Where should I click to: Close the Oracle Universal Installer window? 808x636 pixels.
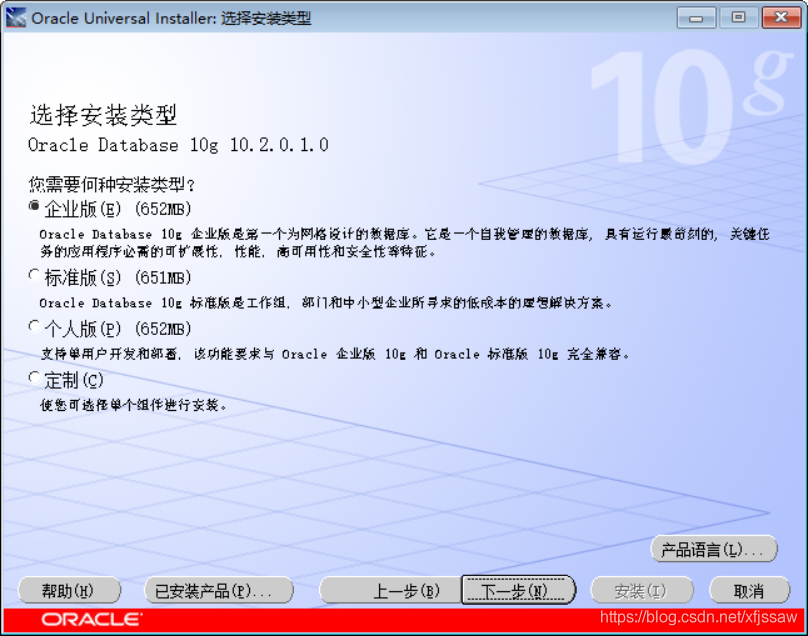(x=781, y=18)
